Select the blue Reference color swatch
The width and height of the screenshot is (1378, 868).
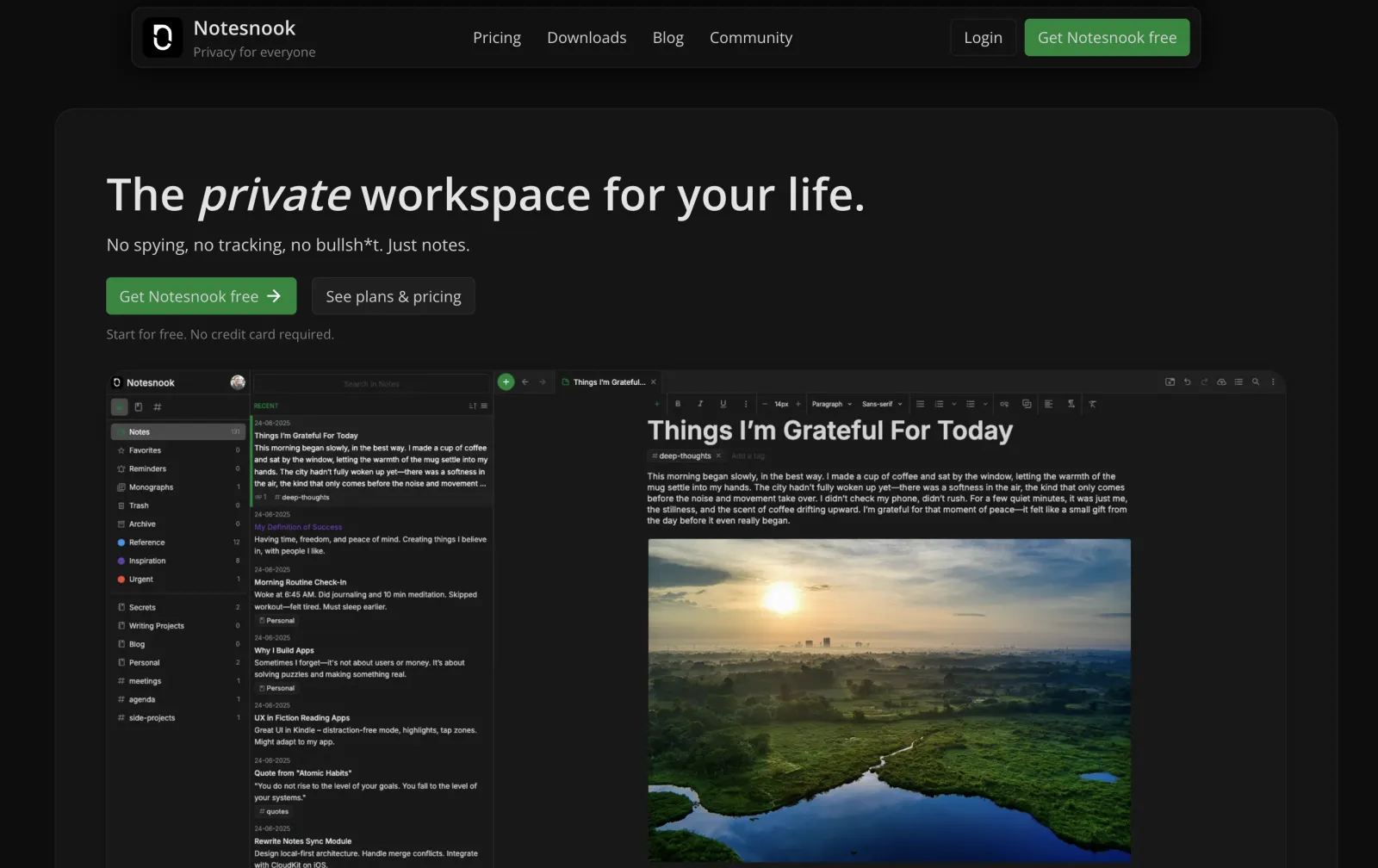click(x=121, y=542)
